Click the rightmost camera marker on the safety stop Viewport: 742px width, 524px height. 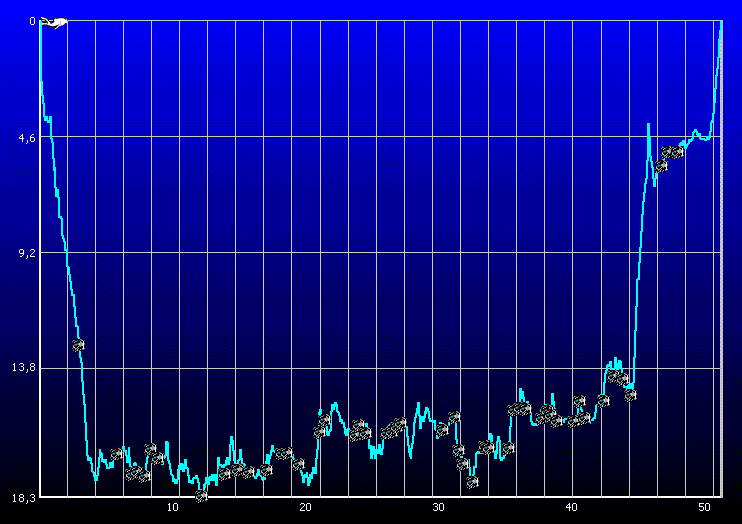click(678, 152)
